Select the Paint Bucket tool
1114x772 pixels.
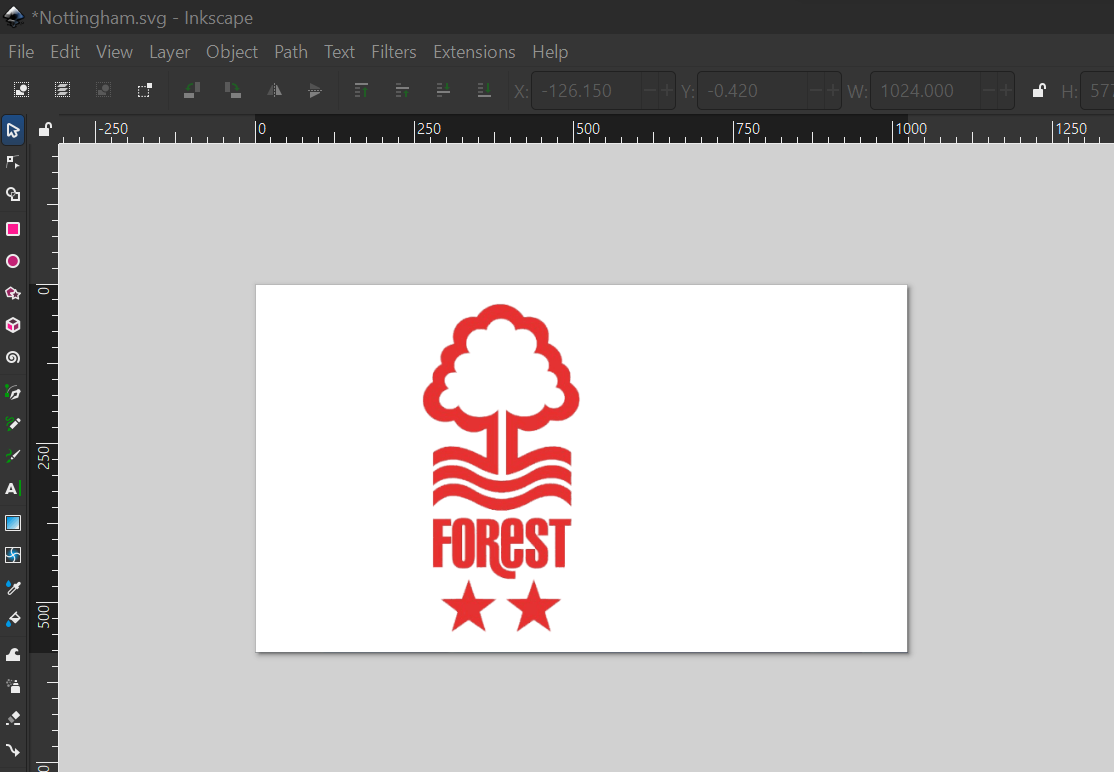[13, 619]
